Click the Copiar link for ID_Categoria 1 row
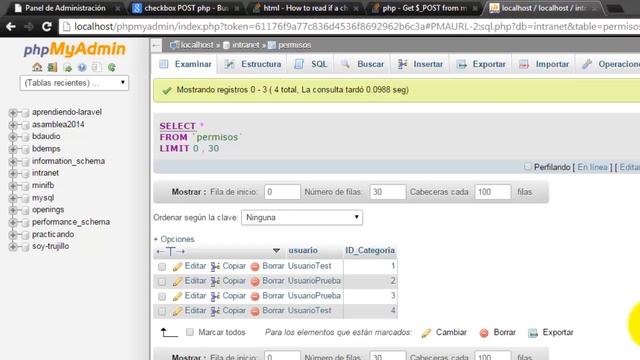640x360 pixels. coord(234,266)
